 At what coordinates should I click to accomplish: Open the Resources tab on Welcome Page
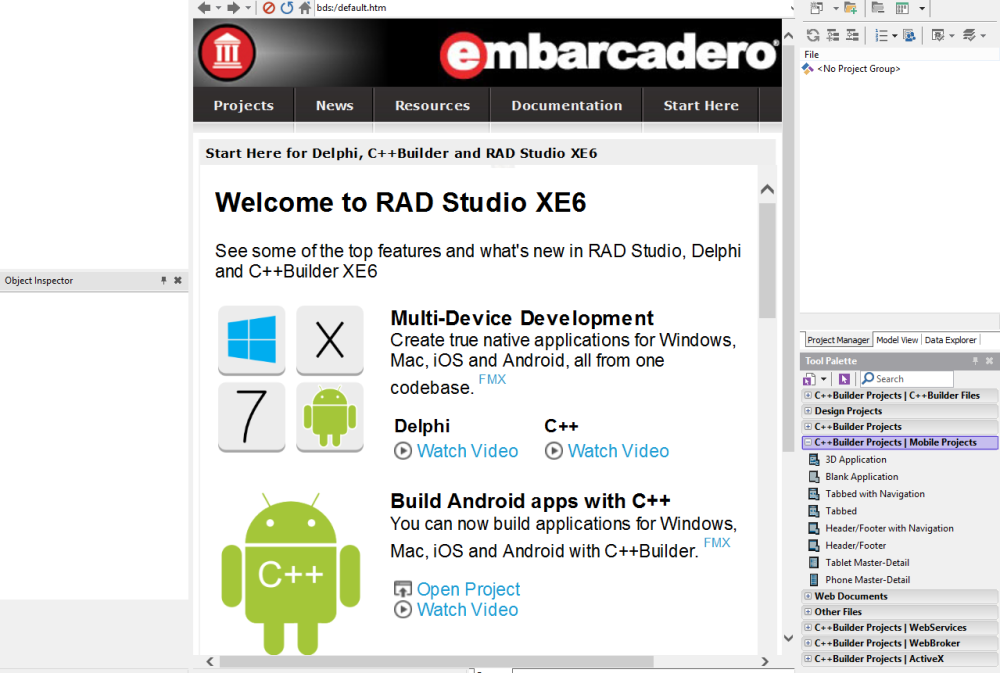[x=432, y=105]
